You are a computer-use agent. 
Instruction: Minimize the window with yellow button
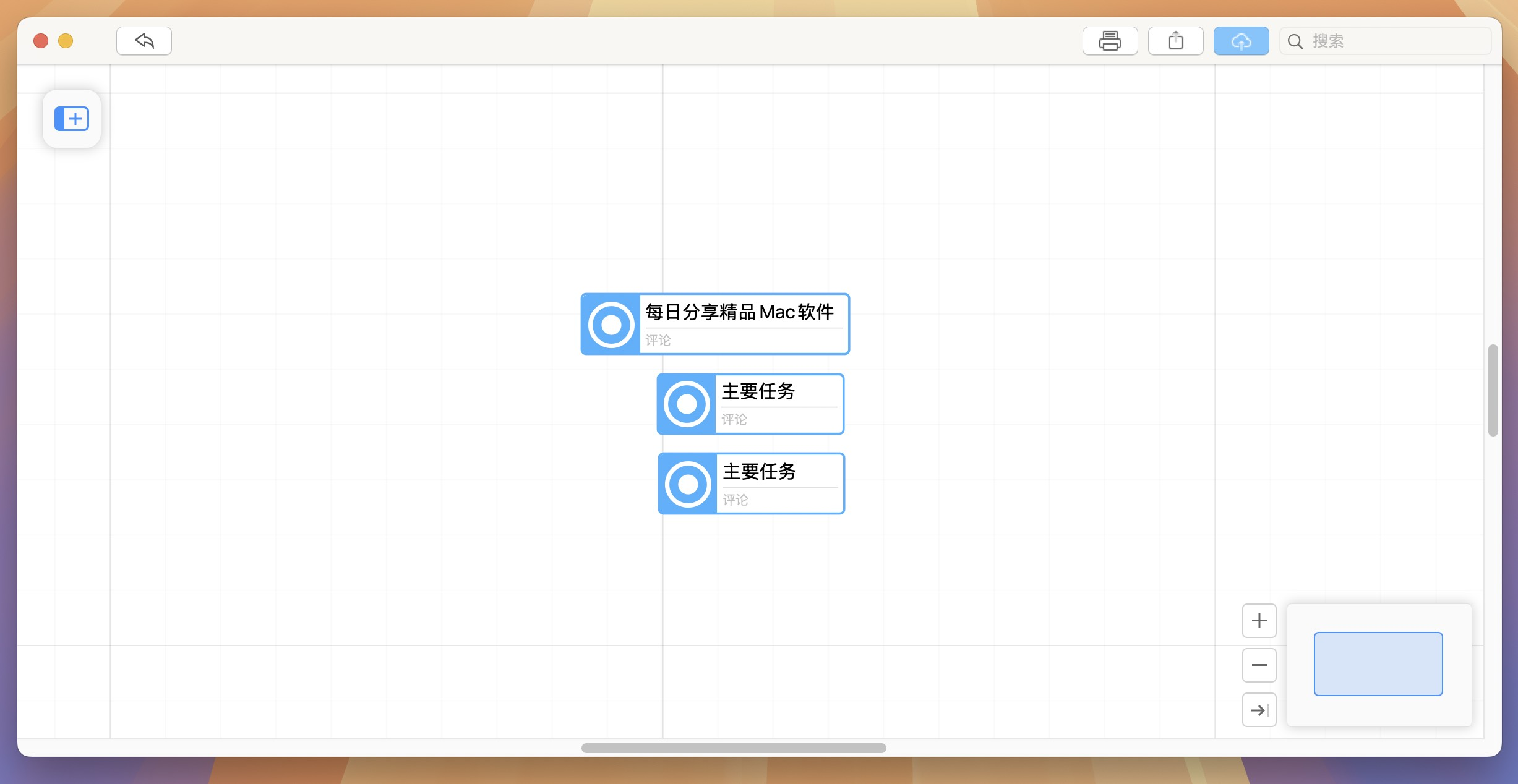point(66,41)
